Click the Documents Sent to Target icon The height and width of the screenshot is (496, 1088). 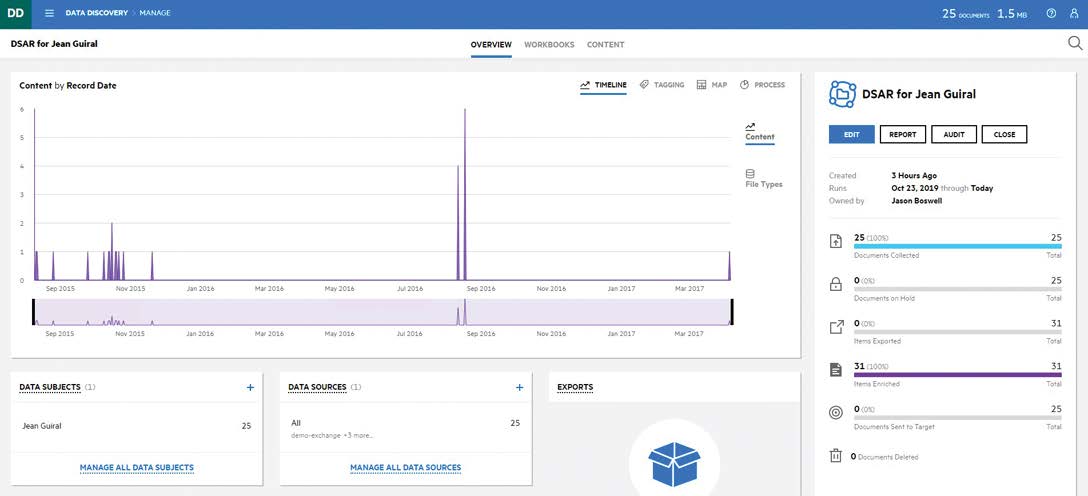coord(836,413)
